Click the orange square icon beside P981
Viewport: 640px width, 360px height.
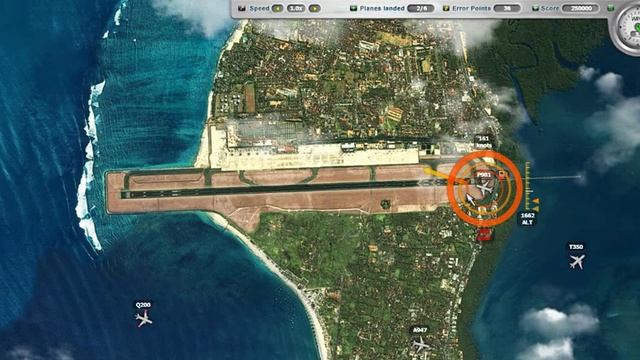click(502, 176)
